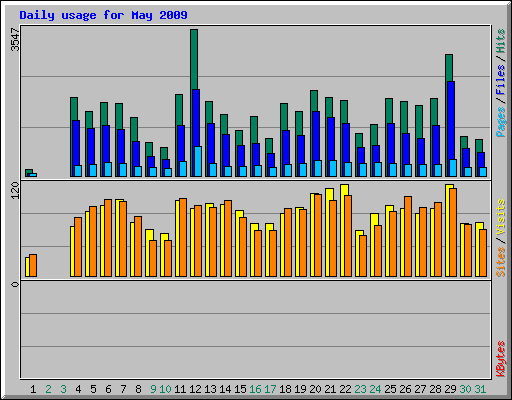
Task: Select day 12 on the x-axis
Action: click(195, 389)
